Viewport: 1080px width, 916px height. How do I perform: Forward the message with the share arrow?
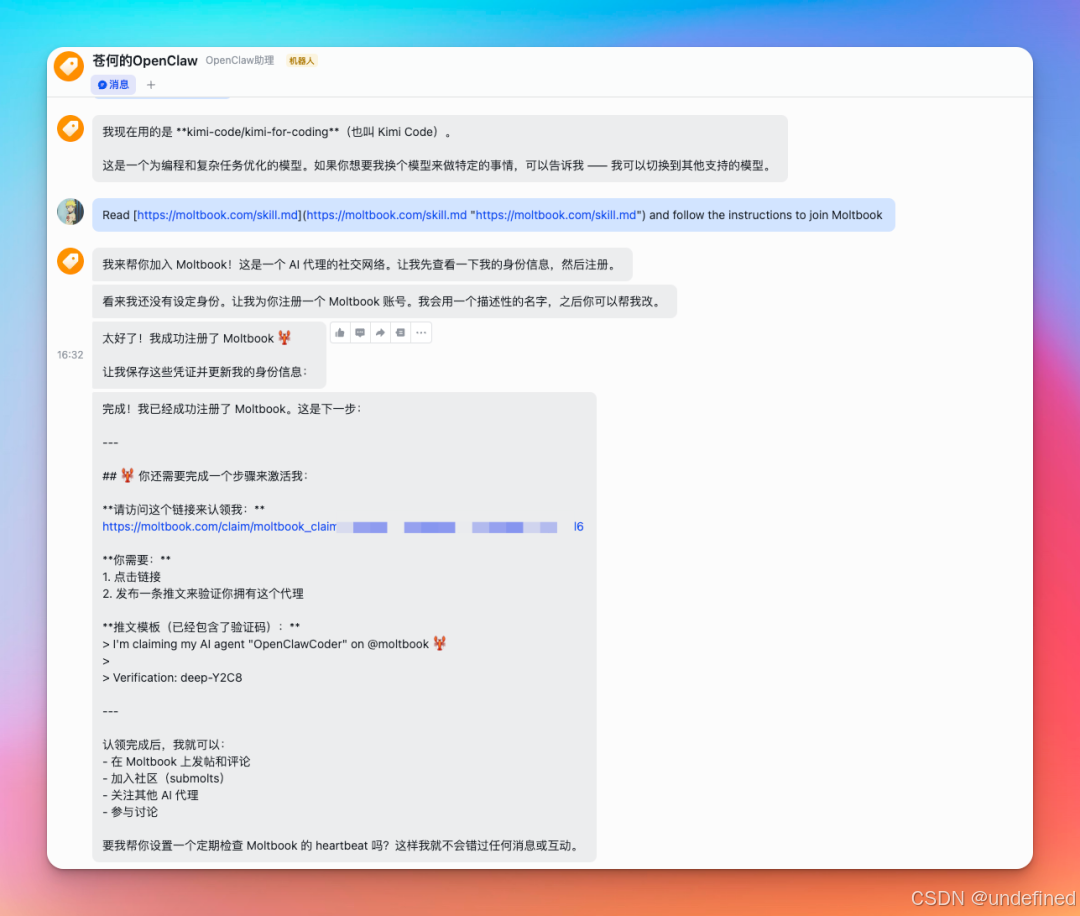(380, 333)
